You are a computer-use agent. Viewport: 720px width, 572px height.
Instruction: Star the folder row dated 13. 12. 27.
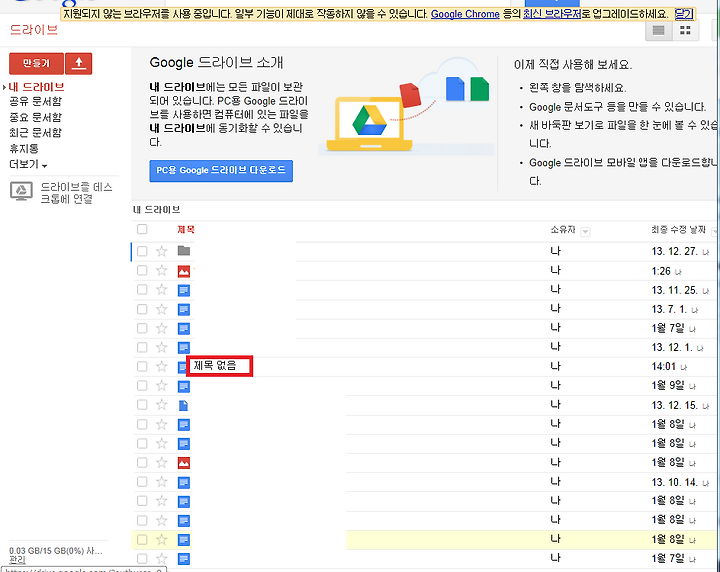161,251
